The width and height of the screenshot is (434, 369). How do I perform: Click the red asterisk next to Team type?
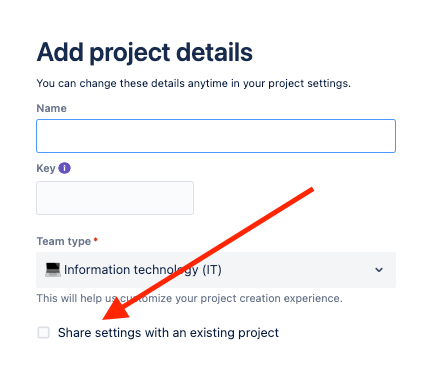tap(96, 240)
